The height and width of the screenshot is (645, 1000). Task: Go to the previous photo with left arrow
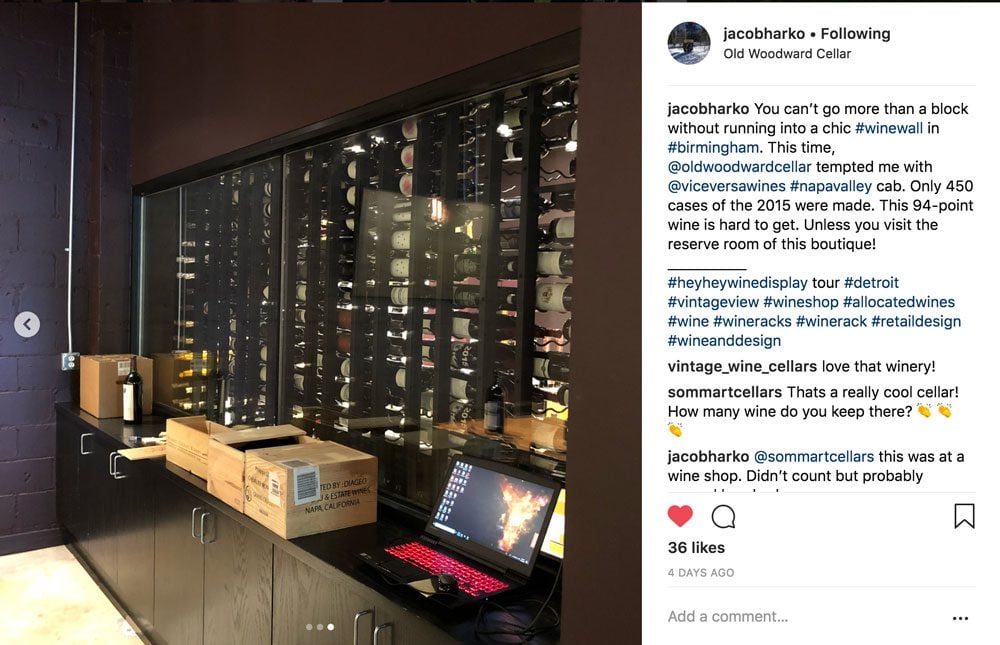point(27,324)
